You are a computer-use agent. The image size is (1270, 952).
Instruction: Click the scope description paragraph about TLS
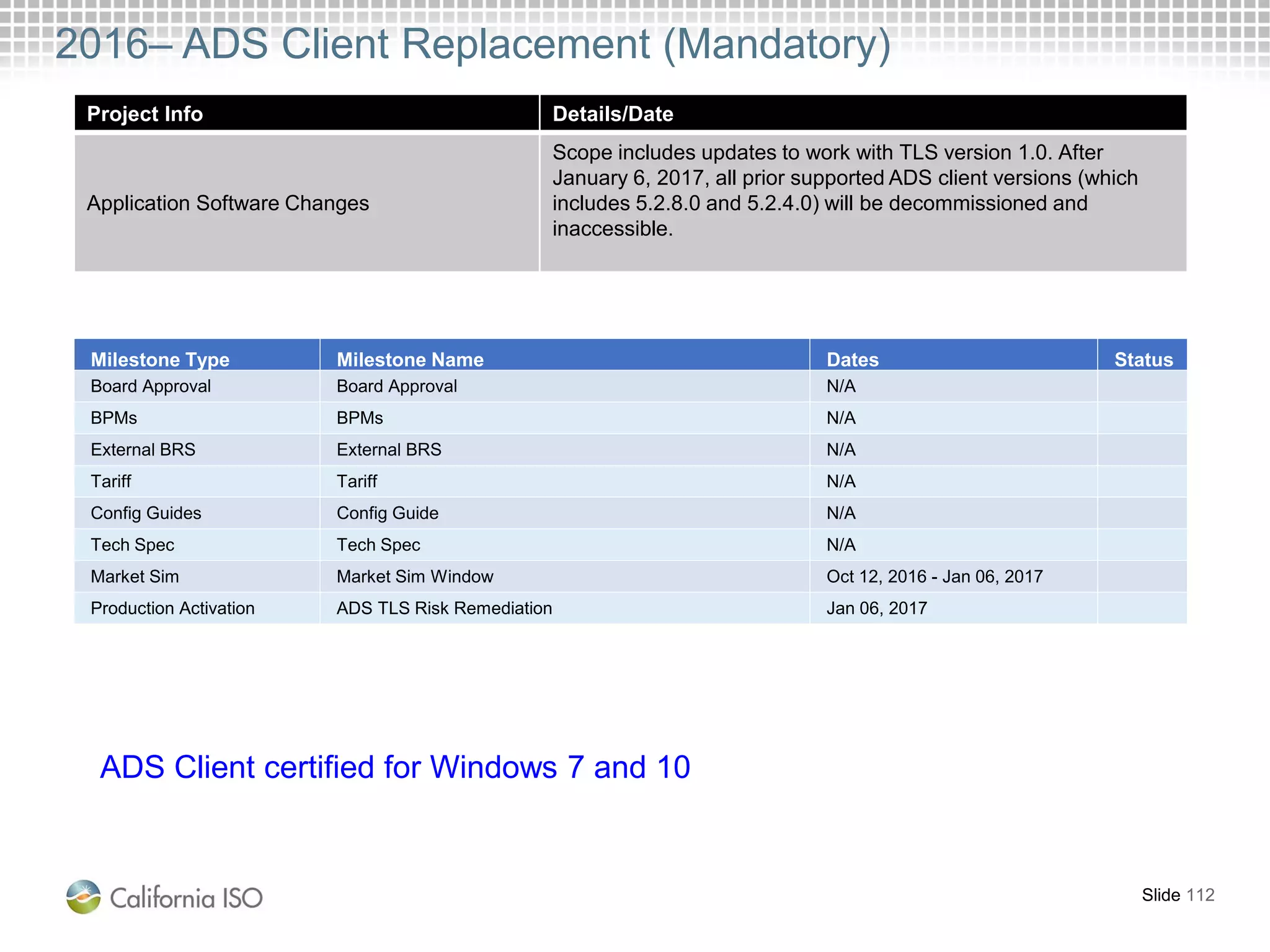(845, 190)
